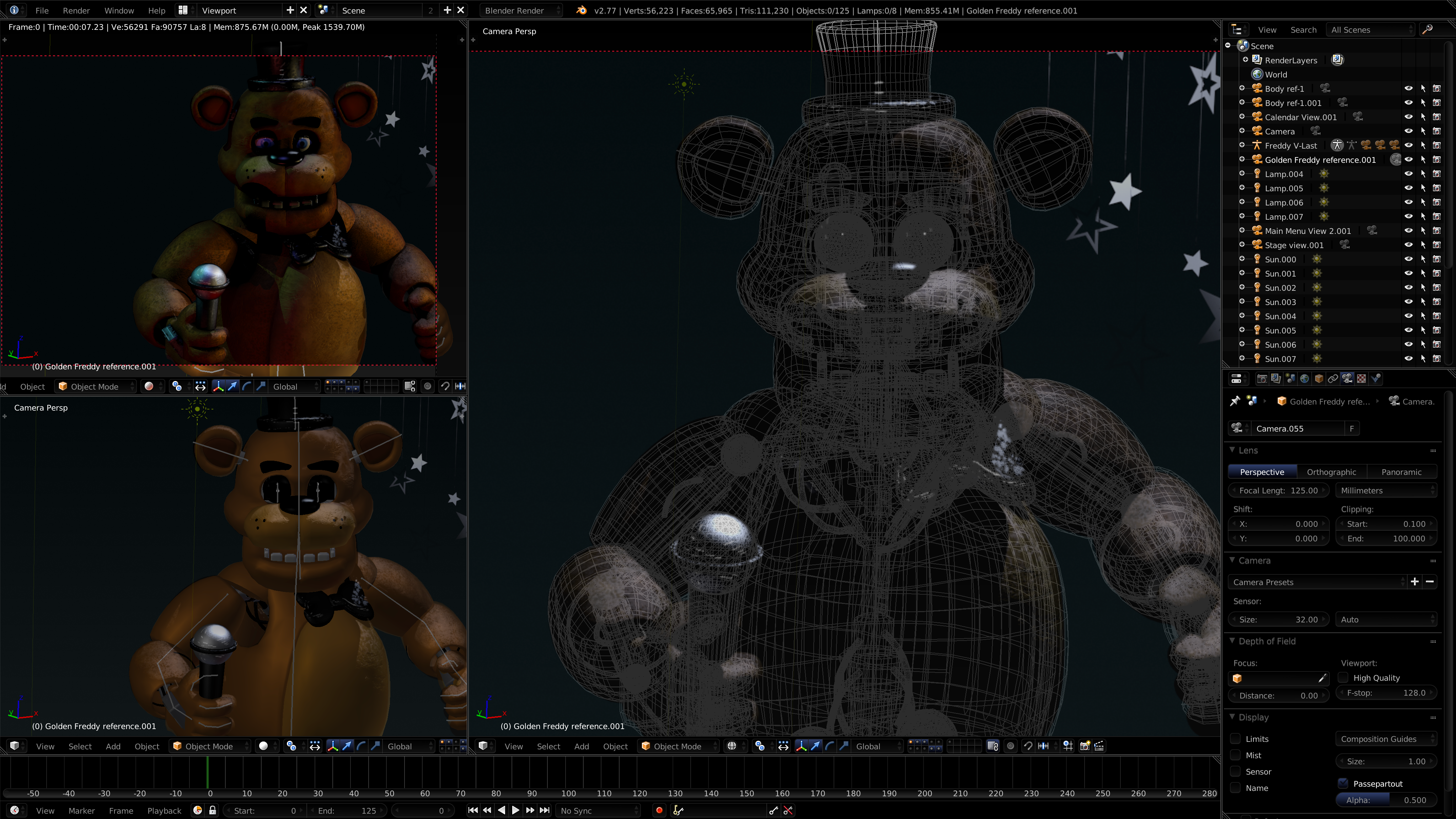Screen dimensions: 1456x819
Task: Click the OpenGL render image camera icon
Action: point(1085,746)
